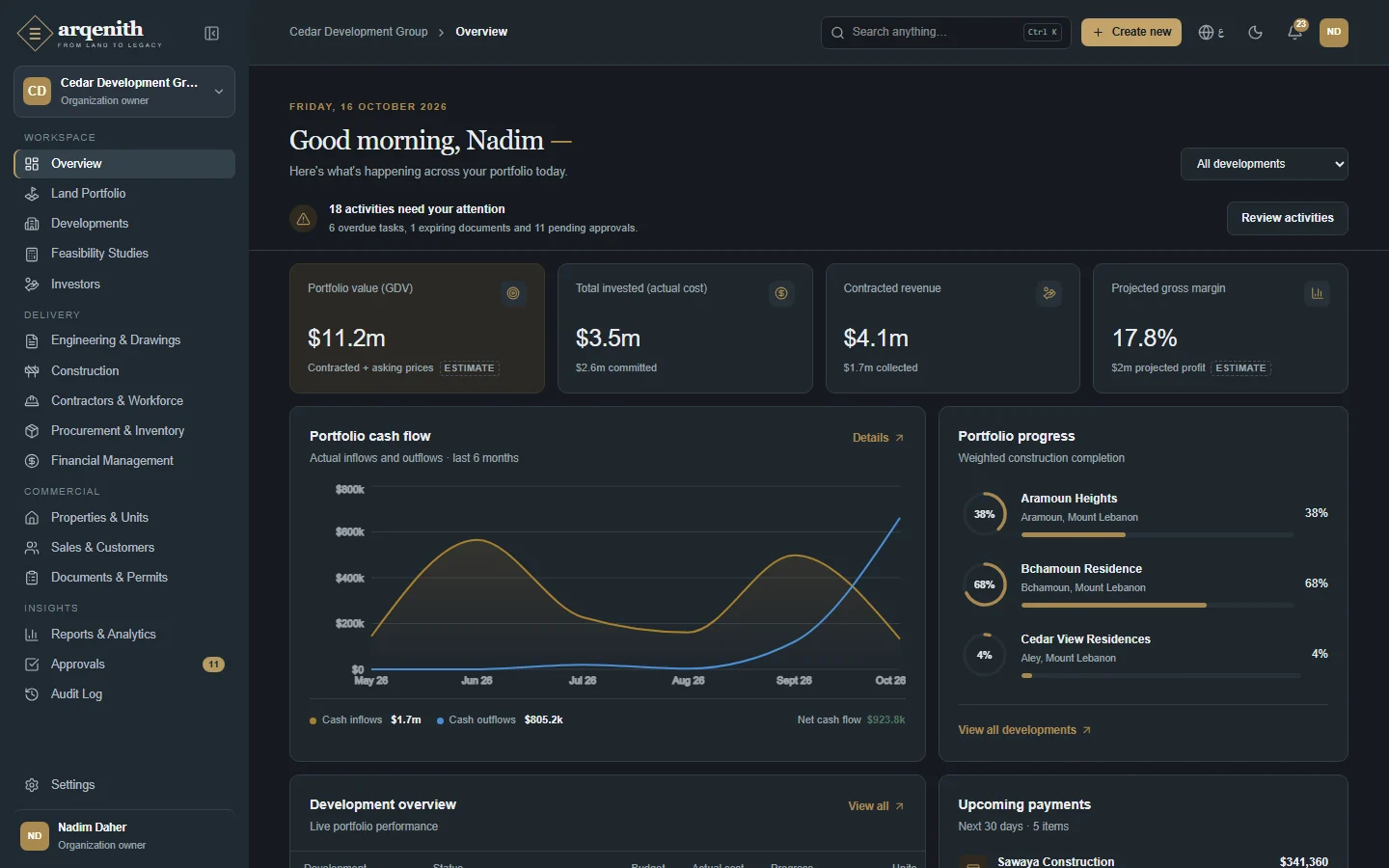This screenshot has height=868, width=1389.
Task: Navigate to Feasibility Studies
Action: (x=124, y=254)
